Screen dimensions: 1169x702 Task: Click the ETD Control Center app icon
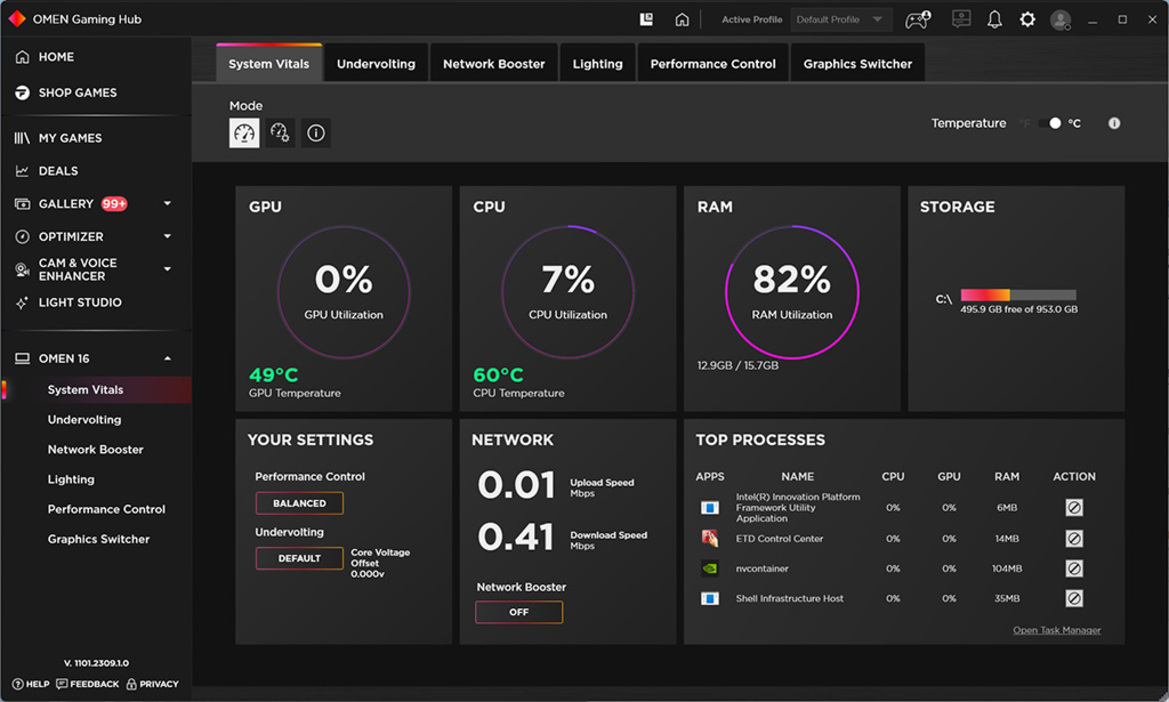[710, 538]
